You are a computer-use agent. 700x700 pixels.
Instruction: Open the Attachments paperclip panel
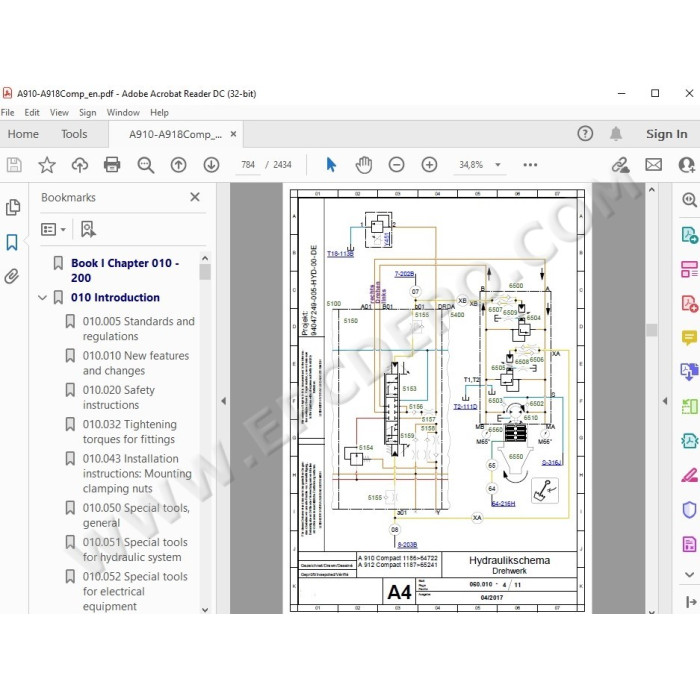(x=12, y=277)
